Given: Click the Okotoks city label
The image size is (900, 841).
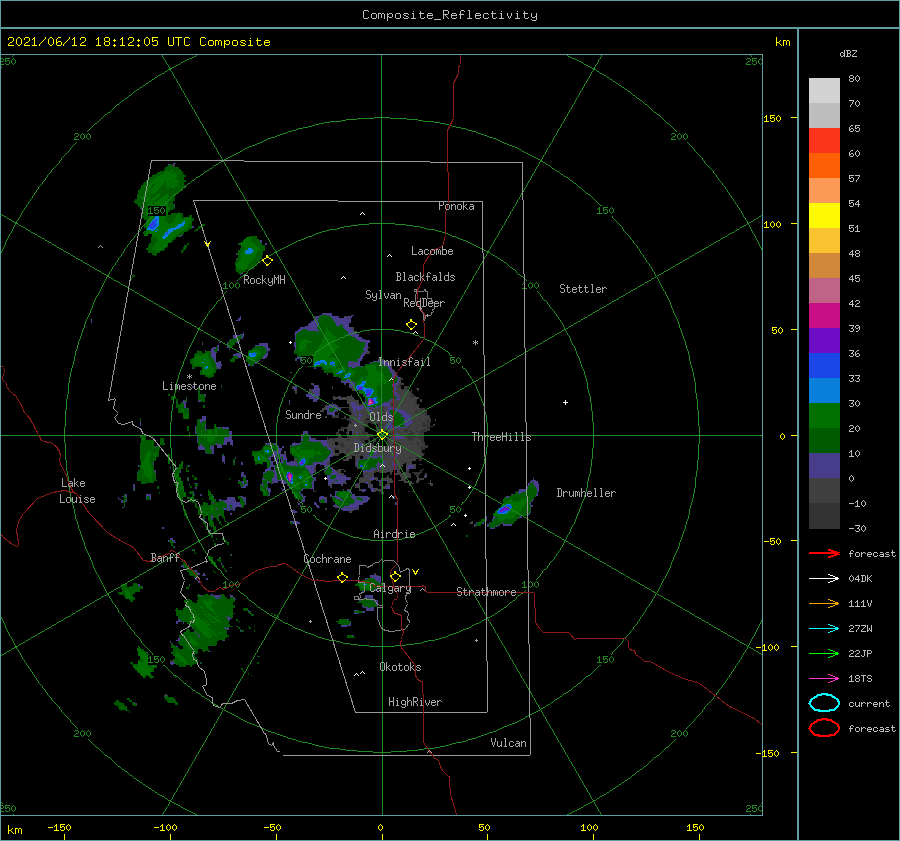Looking at the screenshot, I should point(400,667).
